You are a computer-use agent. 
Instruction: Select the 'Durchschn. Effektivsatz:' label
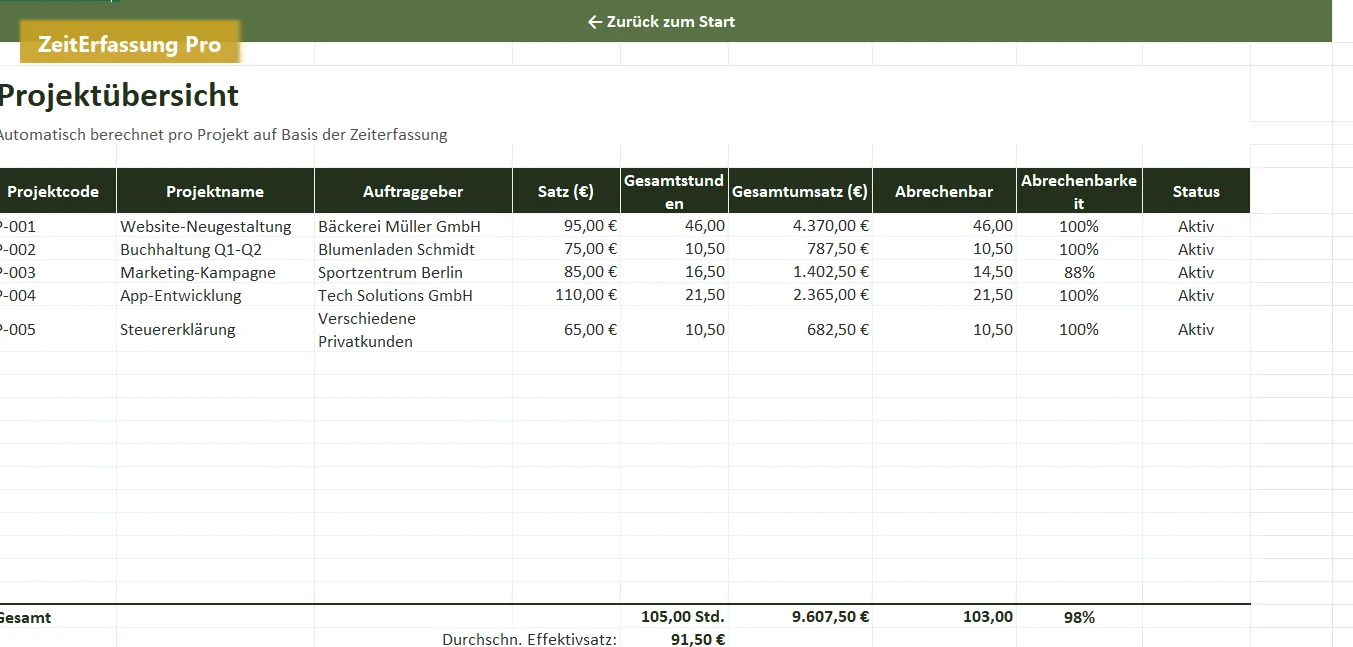529,639
